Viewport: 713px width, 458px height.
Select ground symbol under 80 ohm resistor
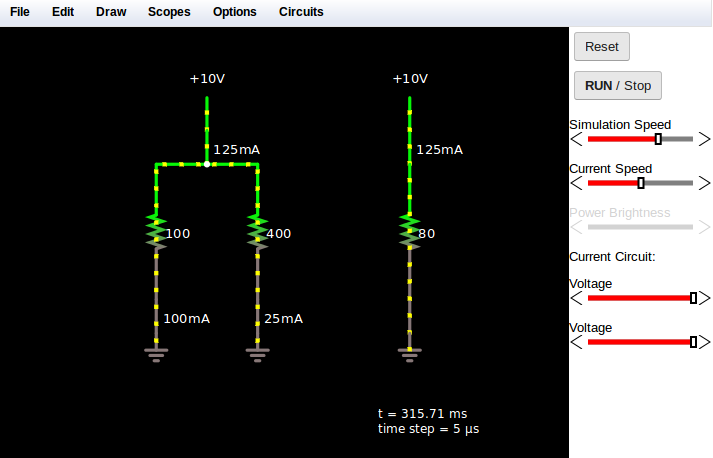[410, 355]
